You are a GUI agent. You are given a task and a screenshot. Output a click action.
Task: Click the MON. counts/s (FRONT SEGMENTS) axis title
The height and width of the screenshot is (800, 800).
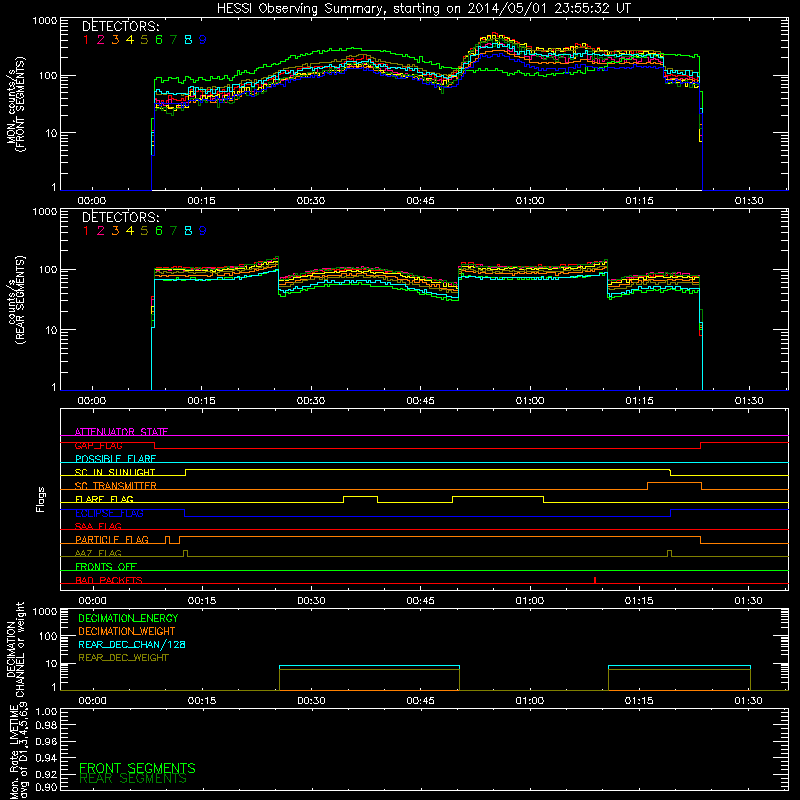tap(15, 105)
